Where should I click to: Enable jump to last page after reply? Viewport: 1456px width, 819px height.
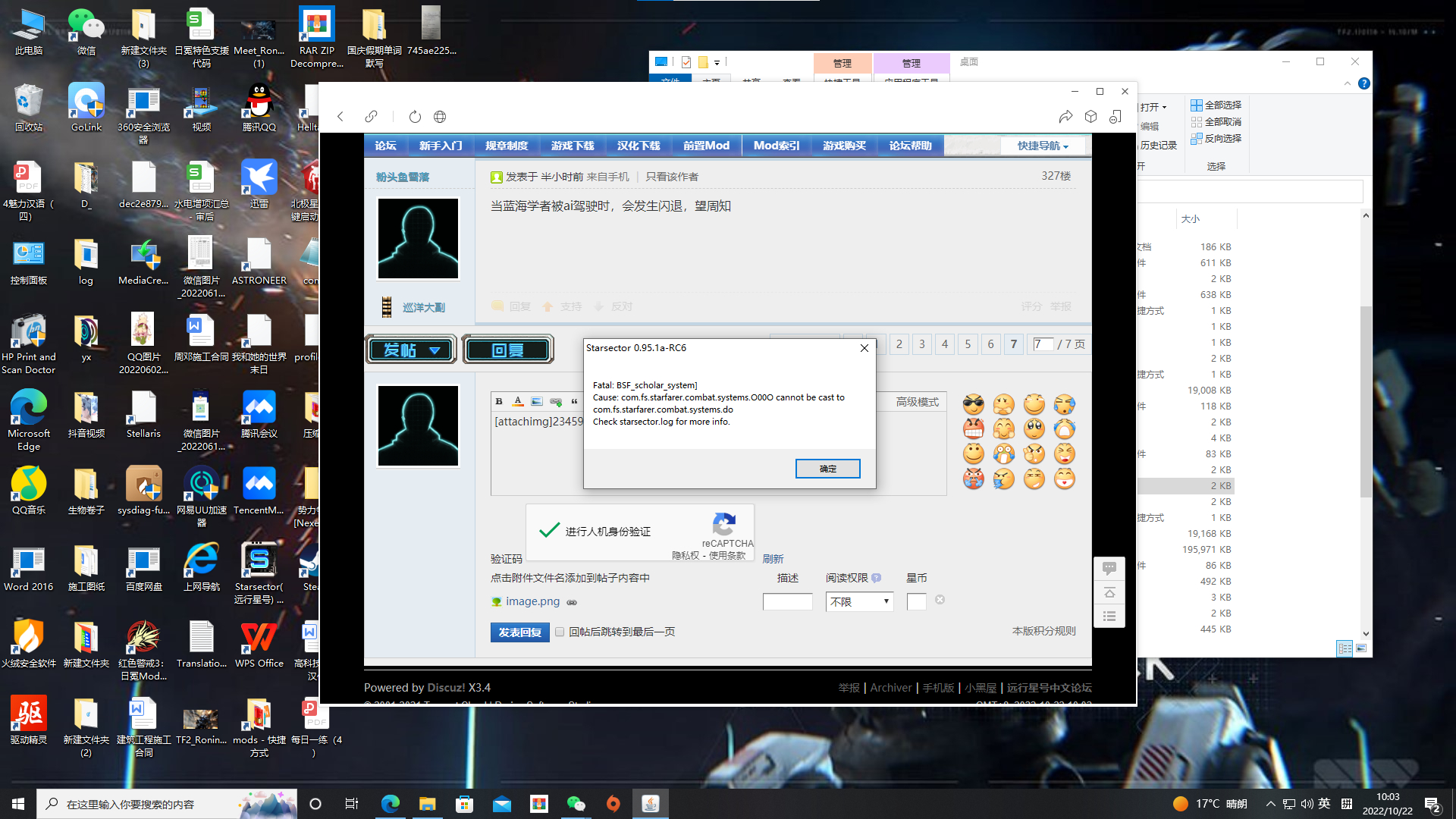560,632
